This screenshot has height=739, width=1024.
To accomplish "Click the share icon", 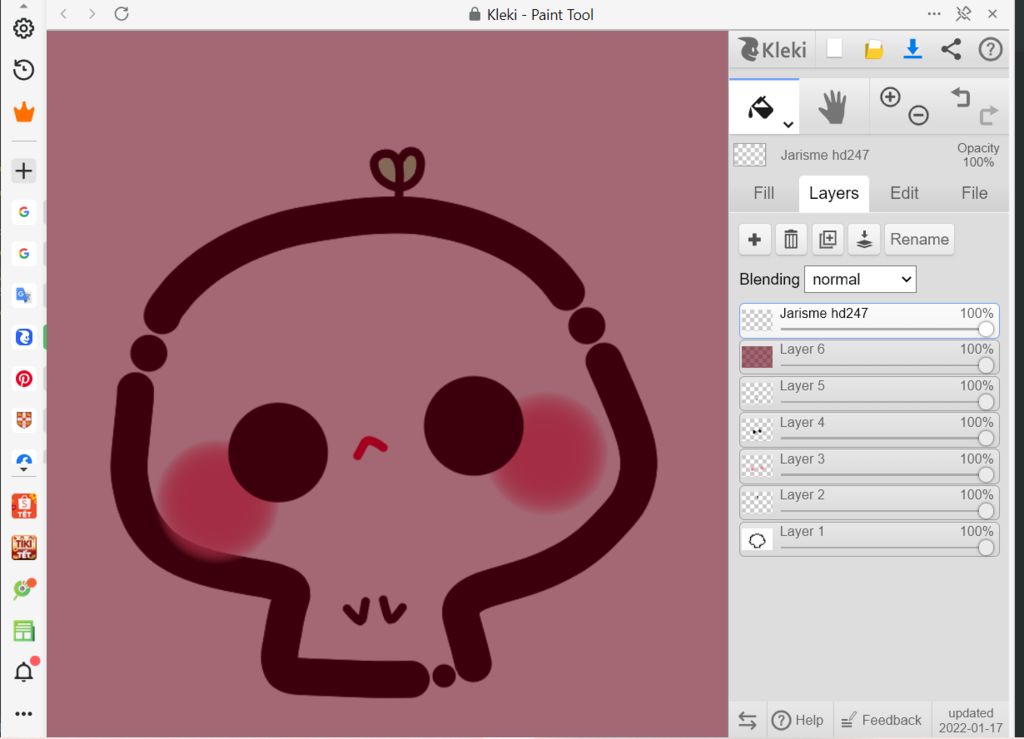I will click(951, 49).
